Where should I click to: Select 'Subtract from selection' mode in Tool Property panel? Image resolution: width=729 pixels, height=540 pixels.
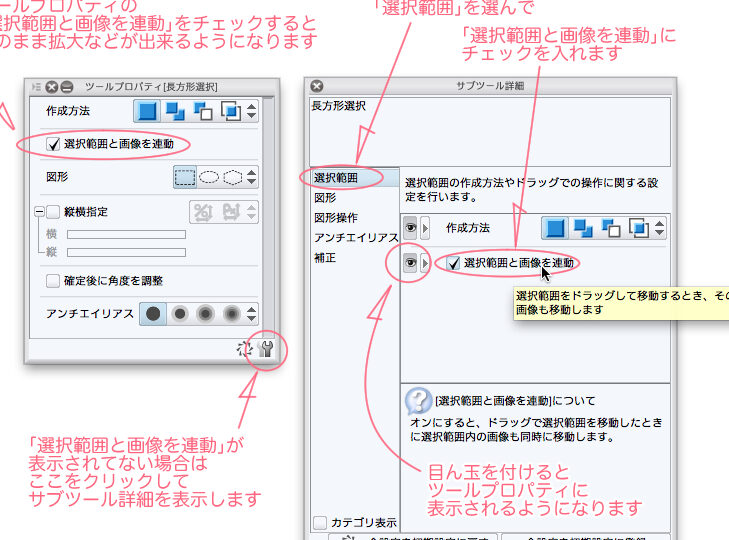point(203,111)
